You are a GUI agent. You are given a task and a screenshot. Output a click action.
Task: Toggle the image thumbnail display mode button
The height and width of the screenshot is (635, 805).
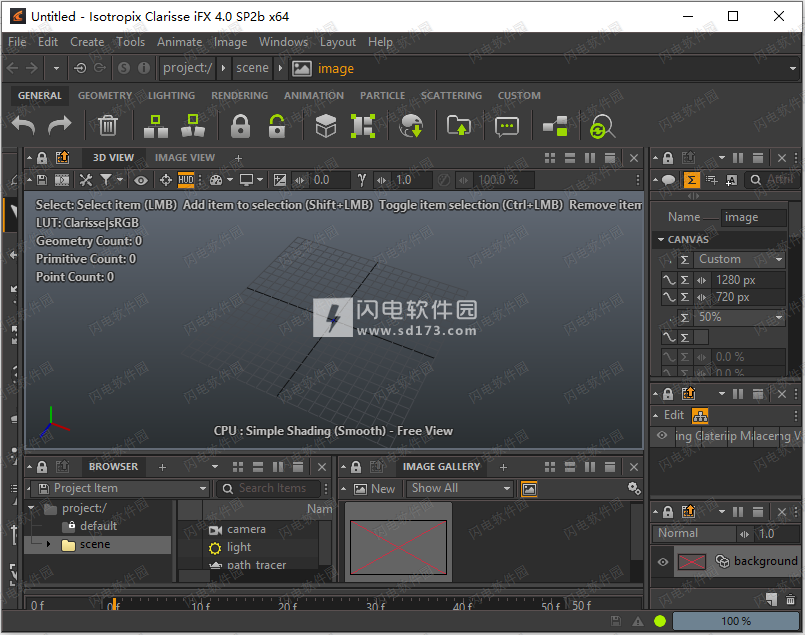(529, 489)
